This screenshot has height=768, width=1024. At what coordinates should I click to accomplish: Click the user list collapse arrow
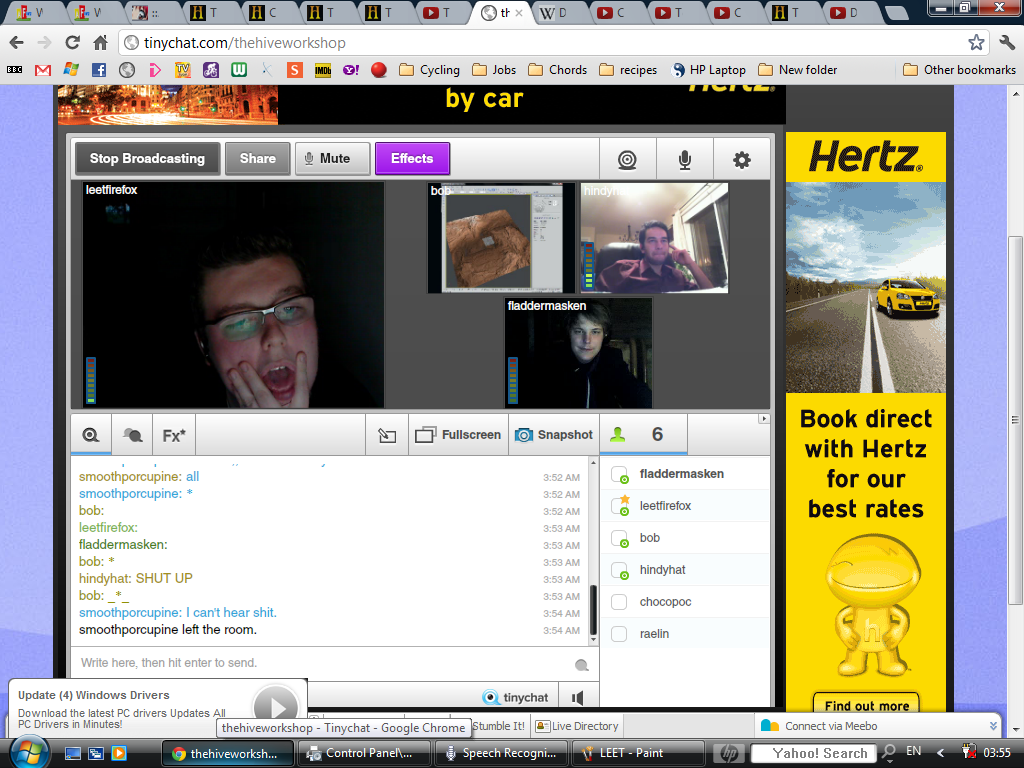point(763,419)
